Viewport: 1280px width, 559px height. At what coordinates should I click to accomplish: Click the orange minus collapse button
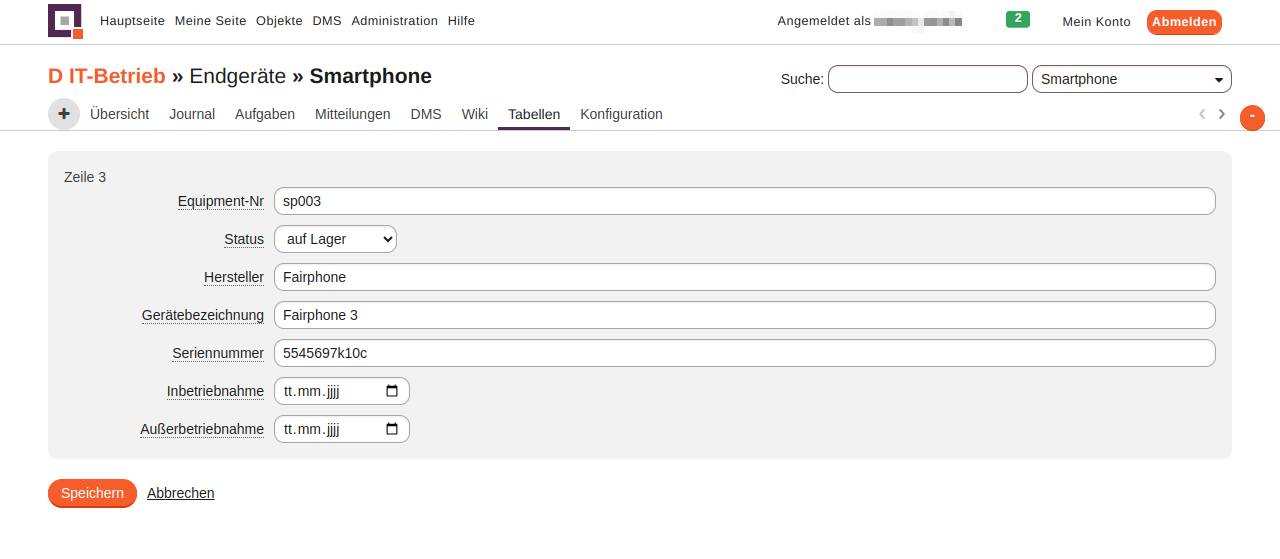click(1252, 118)
